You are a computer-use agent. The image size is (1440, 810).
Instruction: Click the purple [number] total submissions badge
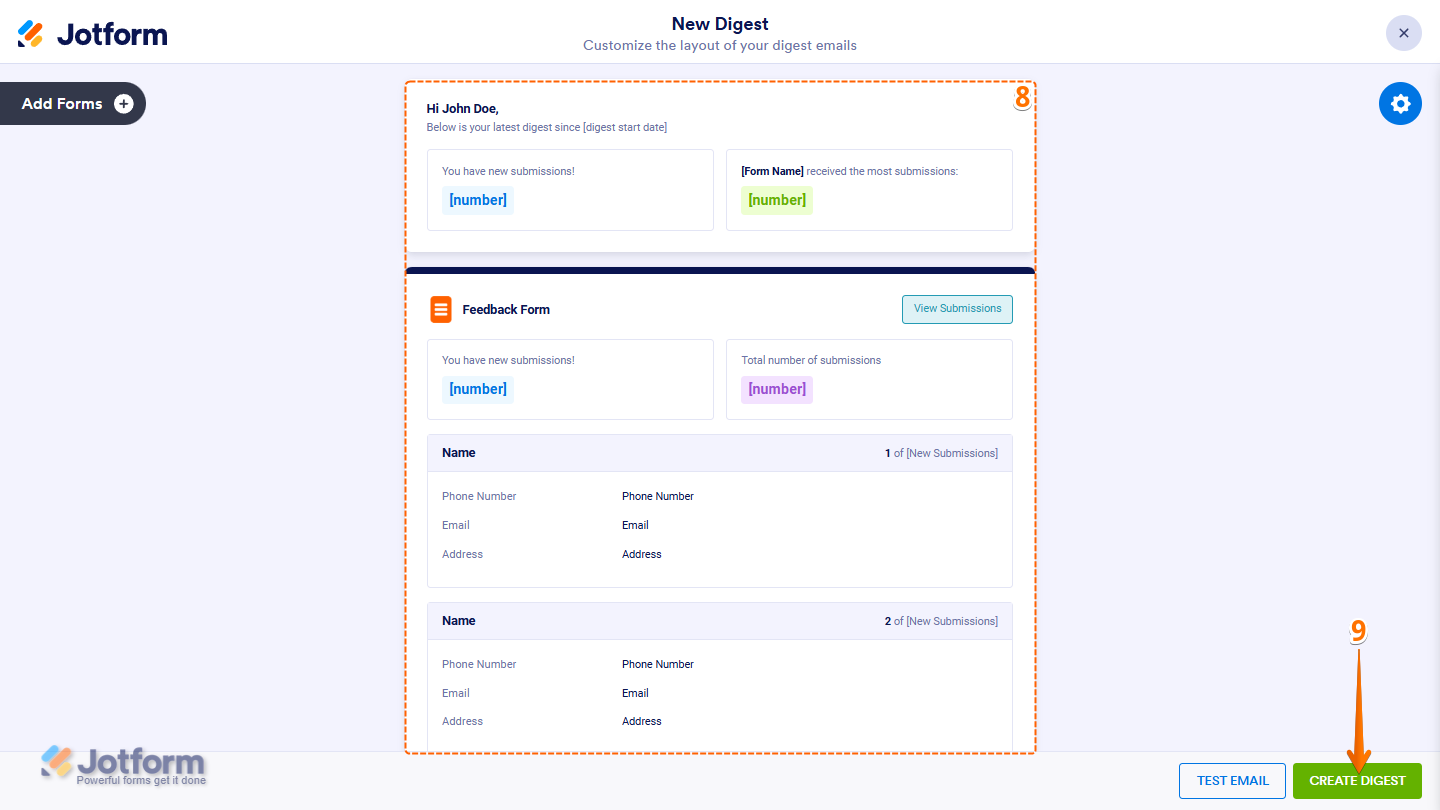776,389
